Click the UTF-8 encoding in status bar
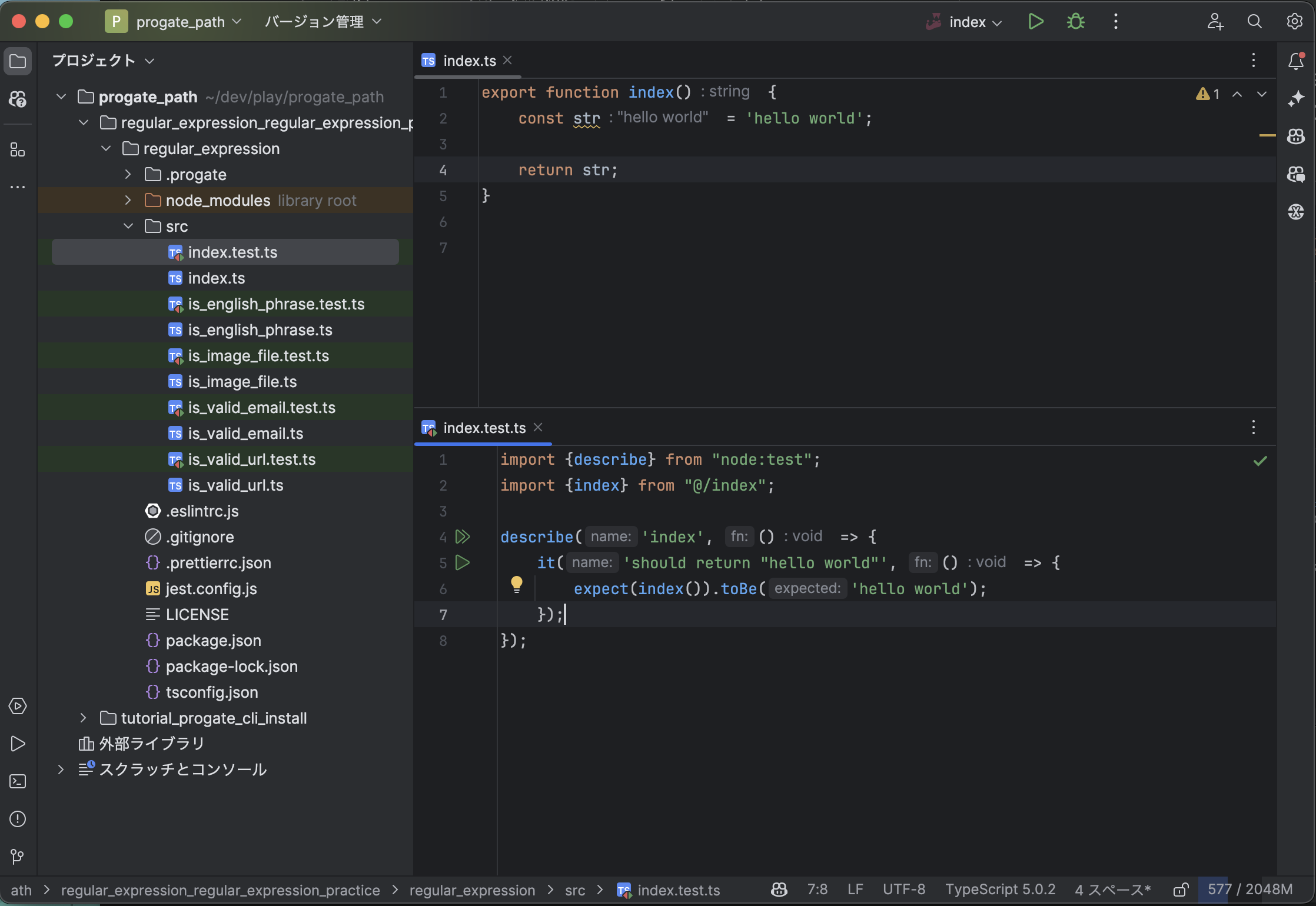 pyautogui.click(x=903, y=890)
